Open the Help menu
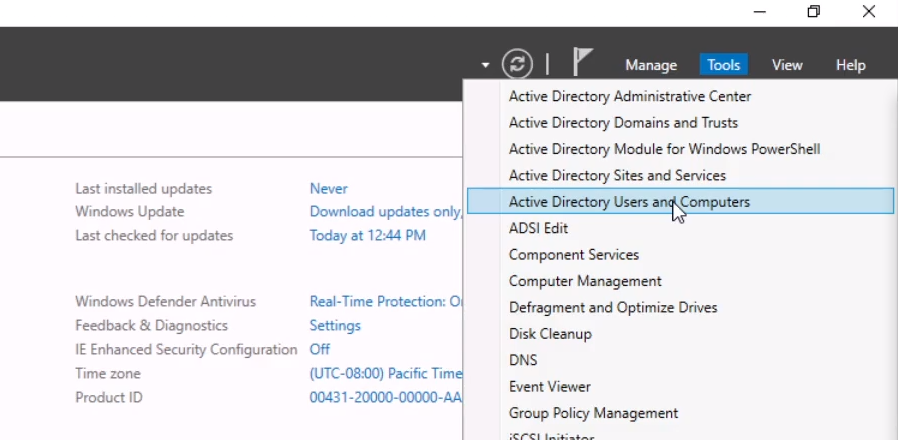Screen dimensions: 898x440 point(850,65)
